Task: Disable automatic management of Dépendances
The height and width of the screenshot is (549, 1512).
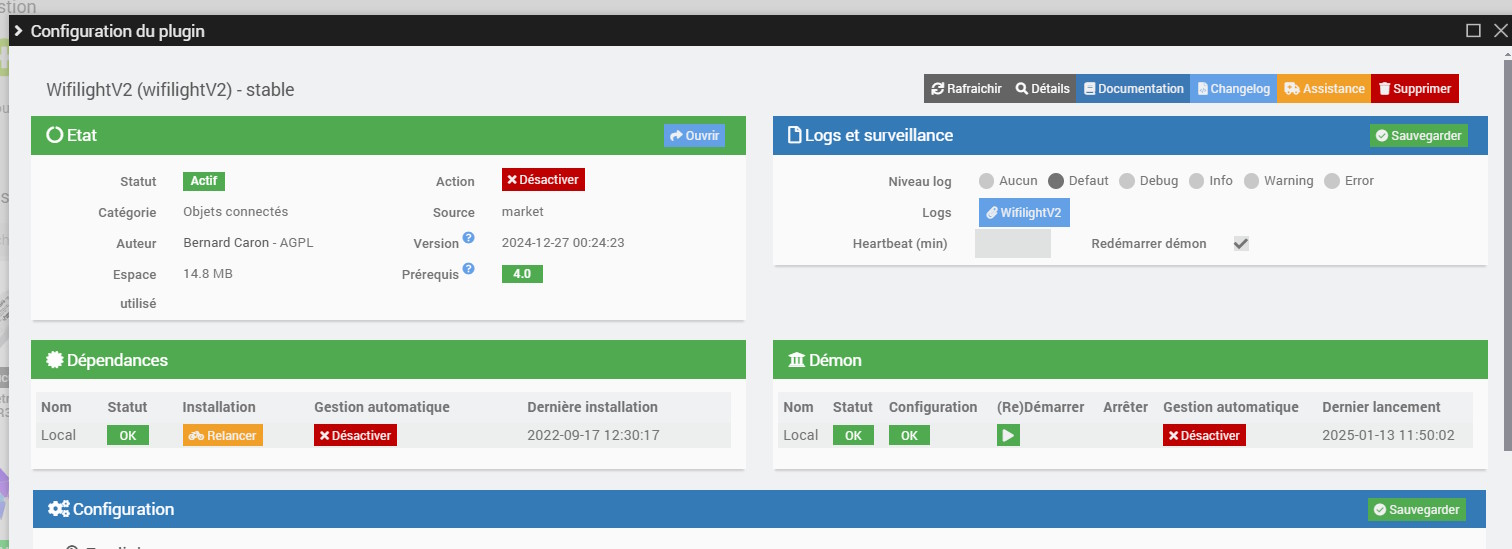Action: 355,435
